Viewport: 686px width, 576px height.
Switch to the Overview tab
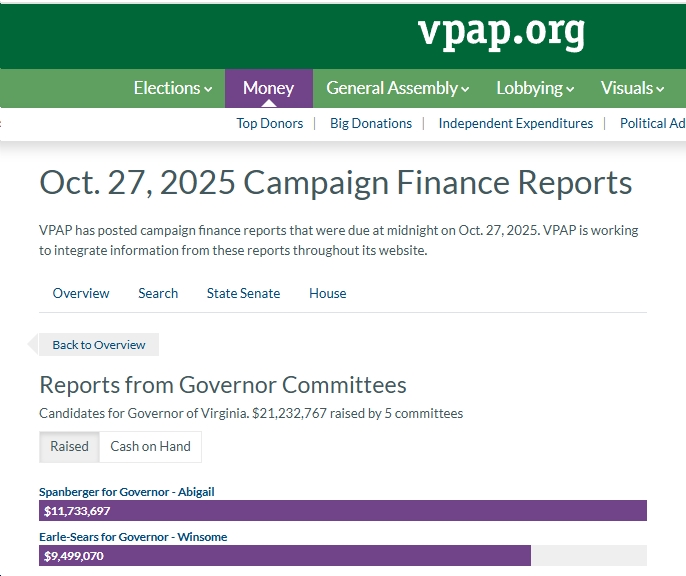81,293
